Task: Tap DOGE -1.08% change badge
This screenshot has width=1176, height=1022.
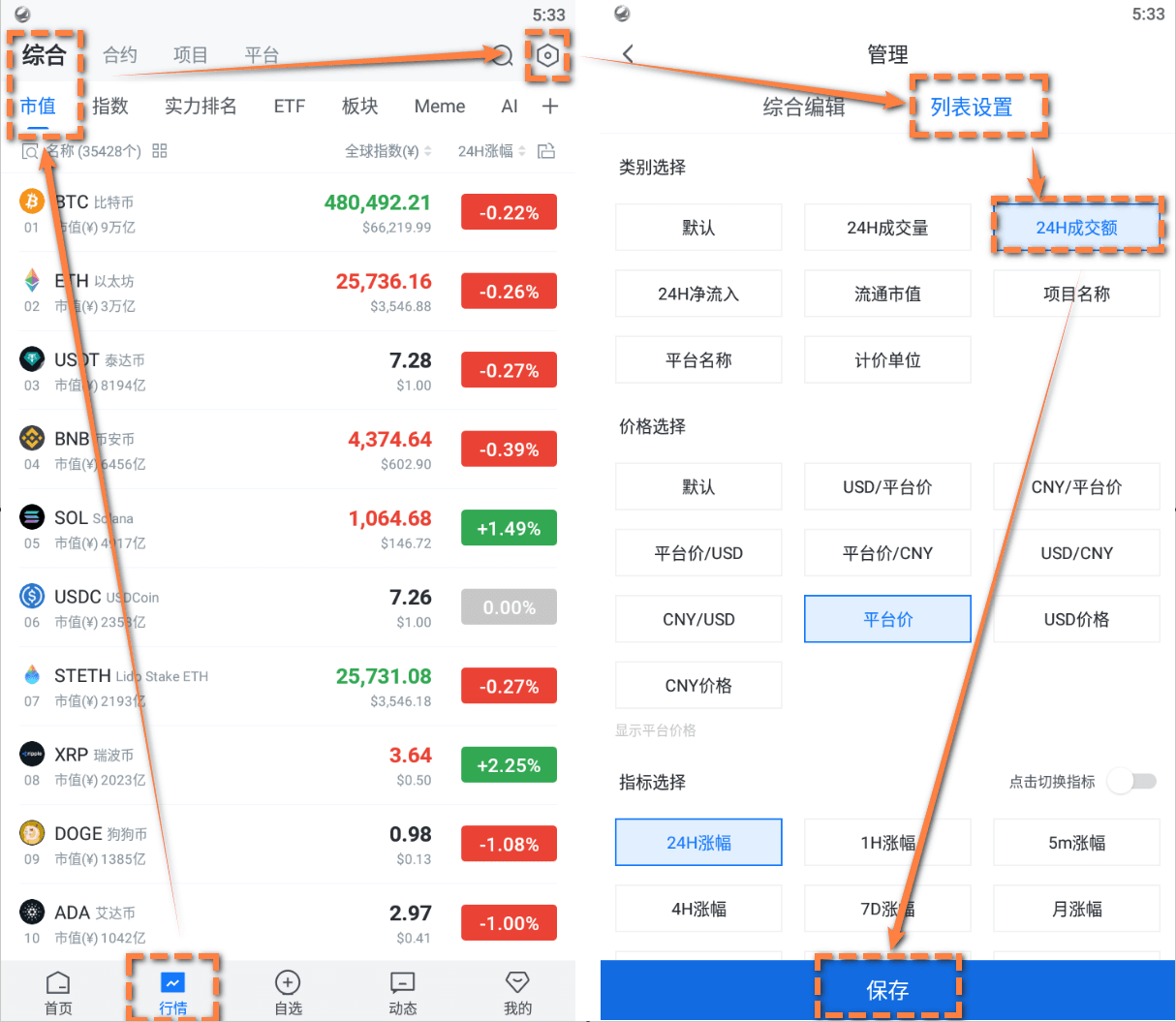Action: click(510, 845)
